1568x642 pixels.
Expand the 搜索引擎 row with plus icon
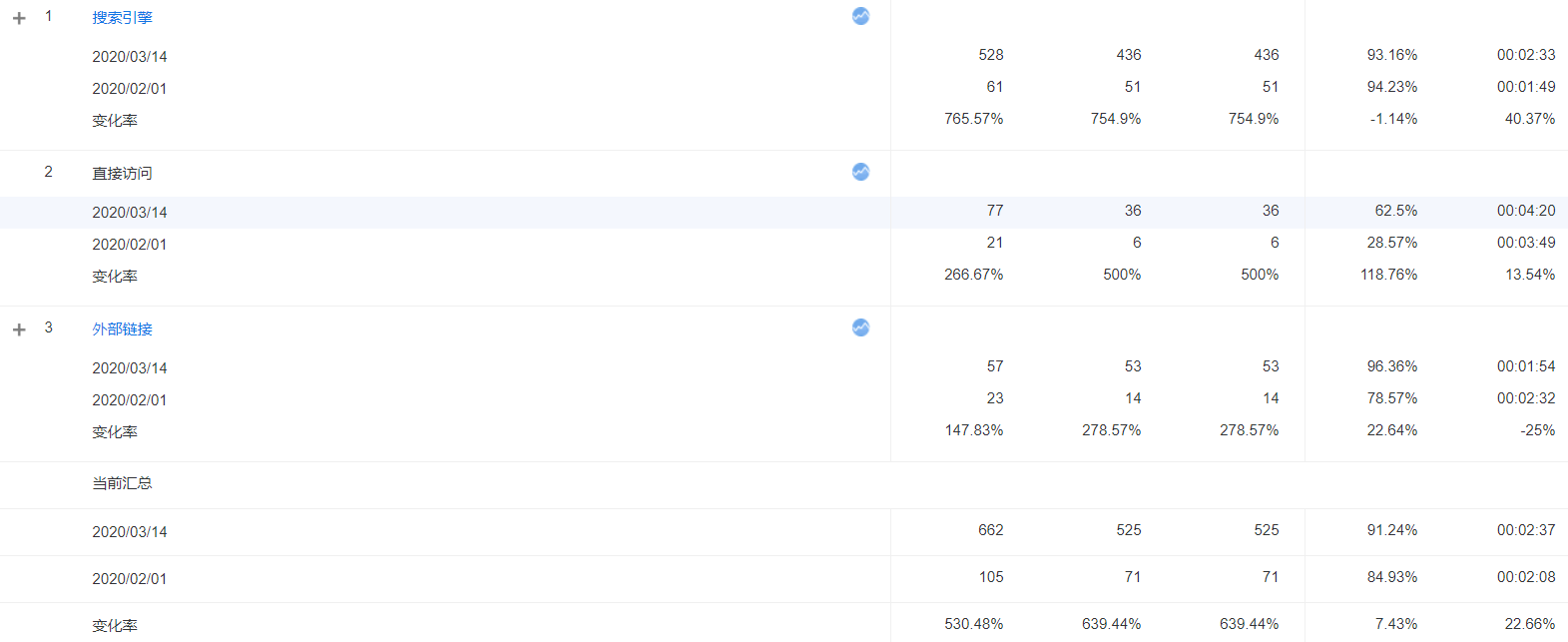pos(19,18)
